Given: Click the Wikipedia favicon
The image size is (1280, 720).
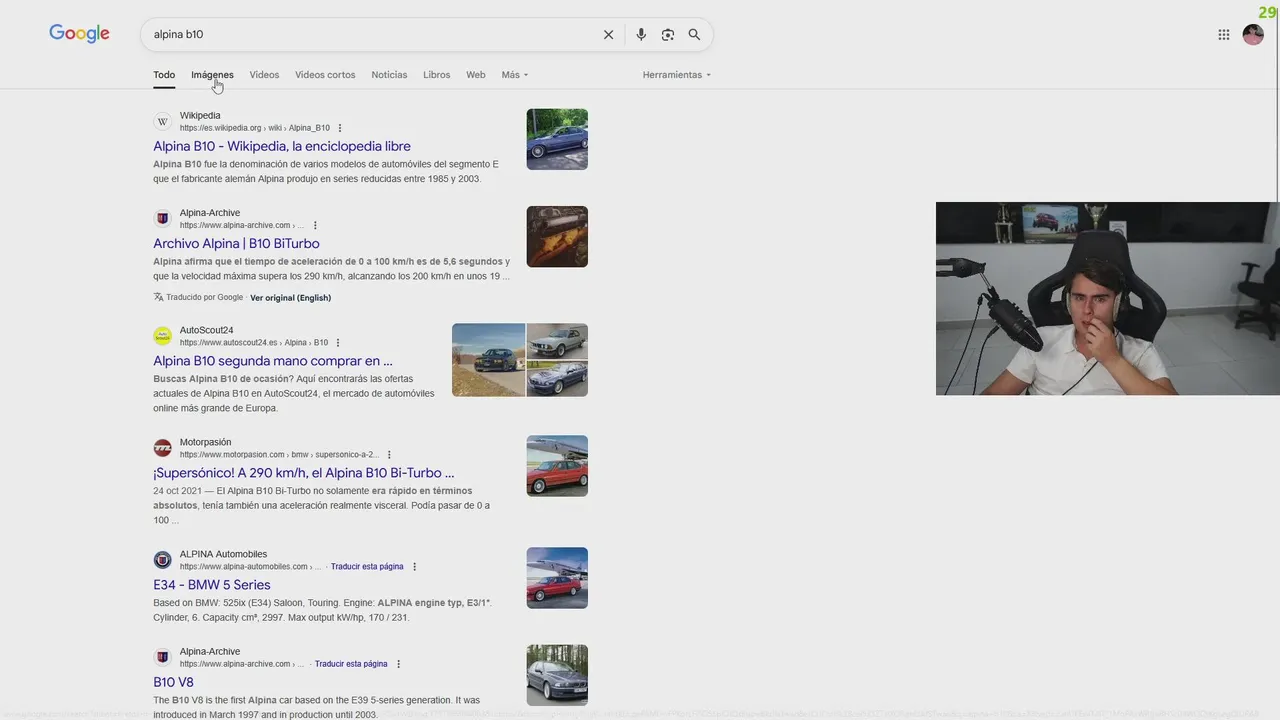Looking at the screenshot, I should [x=162, y=122].
